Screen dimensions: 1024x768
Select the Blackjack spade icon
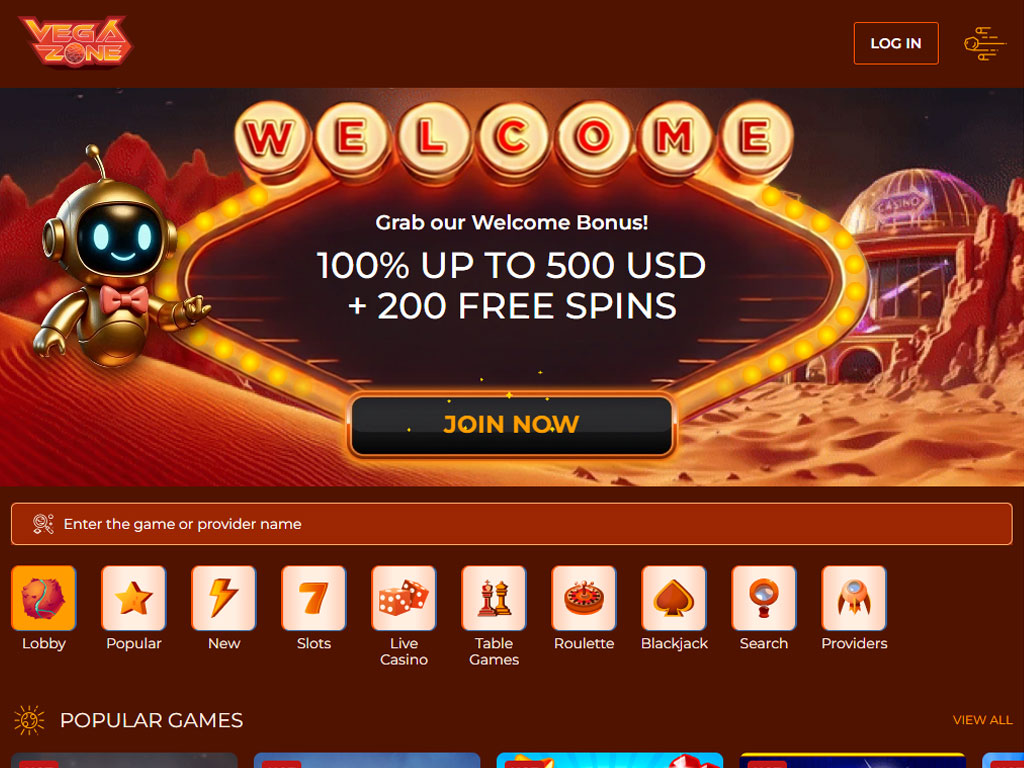[x=675, y=598]
